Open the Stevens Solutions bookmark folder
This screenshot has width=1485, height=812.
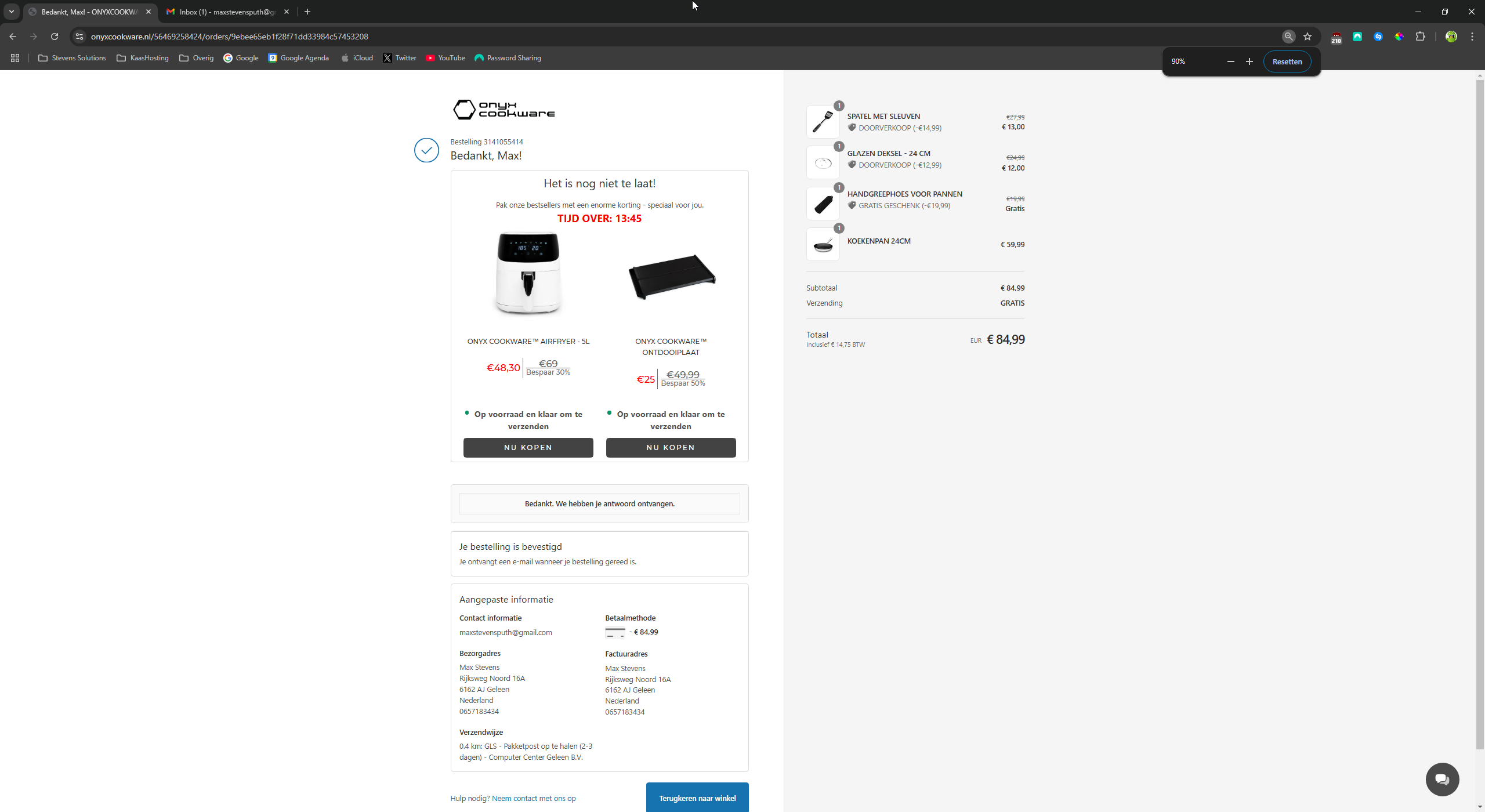tap(72, 58)
